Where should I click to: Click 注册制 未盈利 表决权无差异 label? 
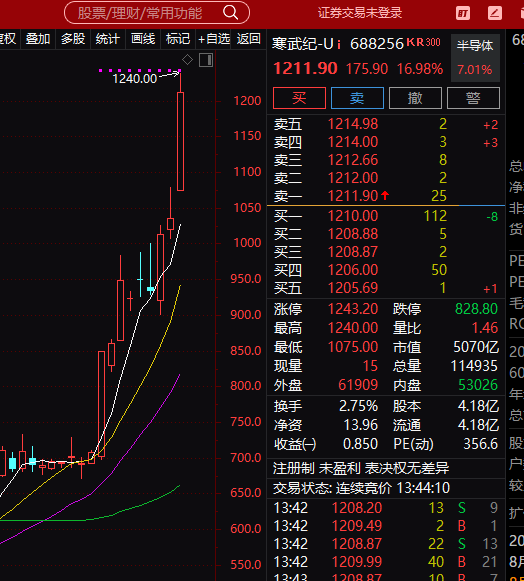point(361,468)
